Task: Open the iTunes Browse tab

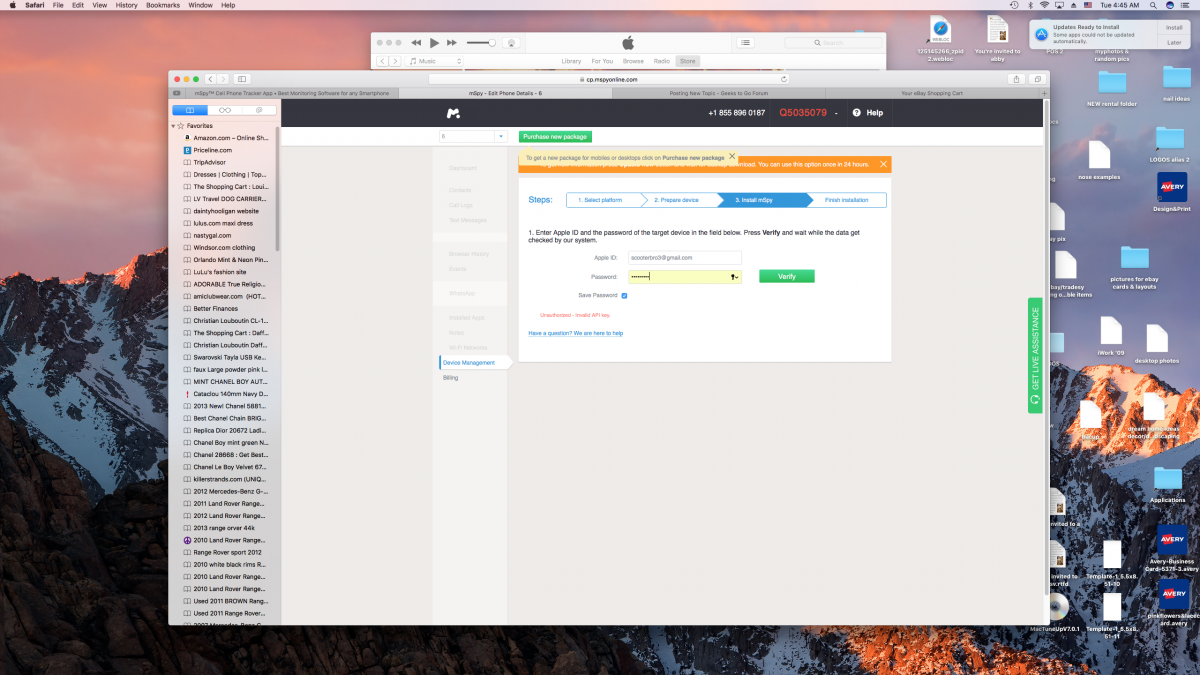Action: pyautogui.click(x=633, y=61)
